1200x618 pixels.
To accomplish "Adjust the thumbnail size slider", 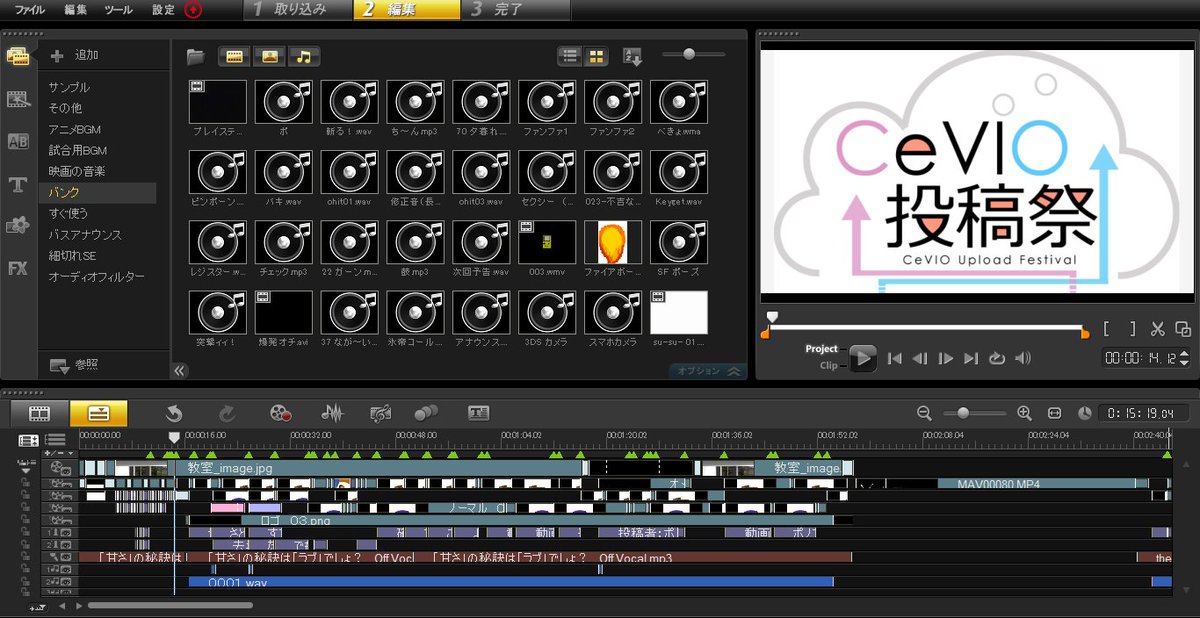I will pyautogui.click(x=689, y=54).
